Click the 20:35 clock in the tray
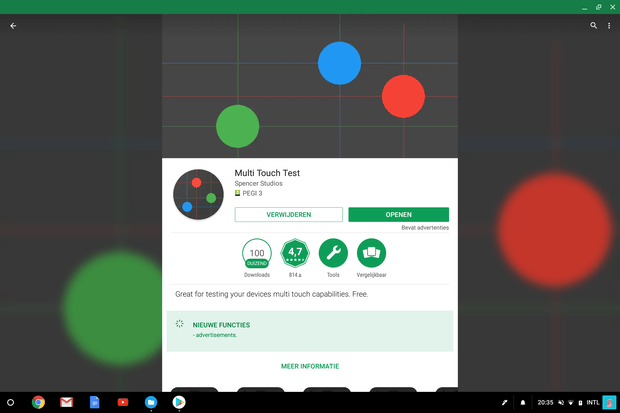Viewport: 620px width, 413px height. [x=545, y=403]
